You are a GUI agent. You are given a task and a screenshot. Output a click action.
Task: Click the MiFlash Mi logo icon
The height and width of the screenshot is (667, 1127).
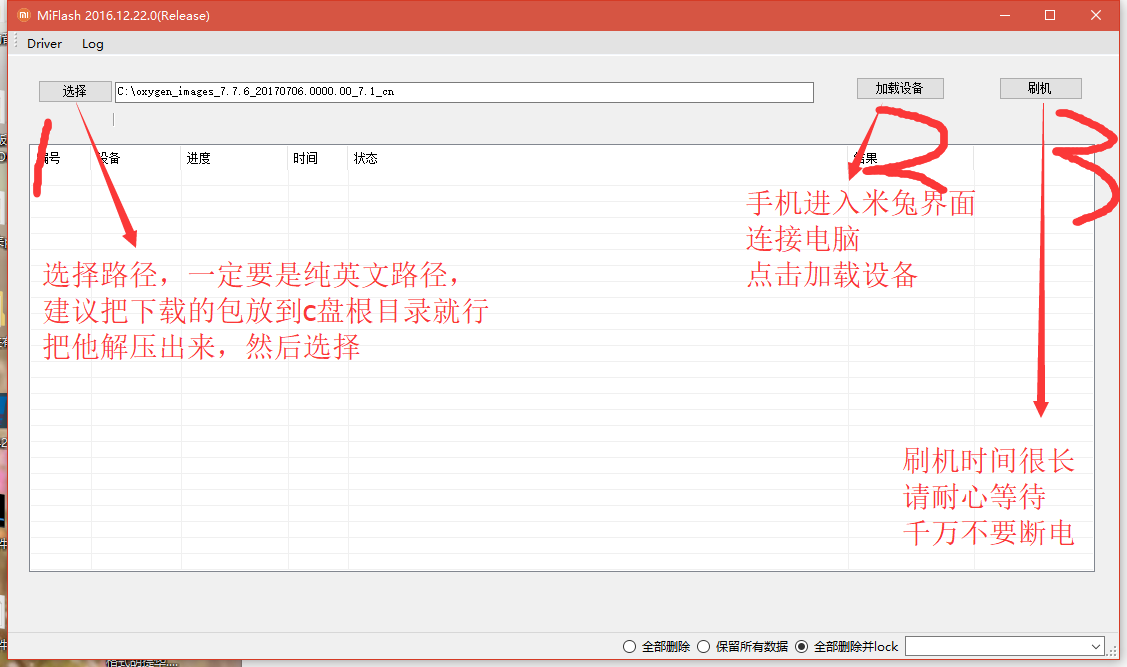(x=23, y=15)
